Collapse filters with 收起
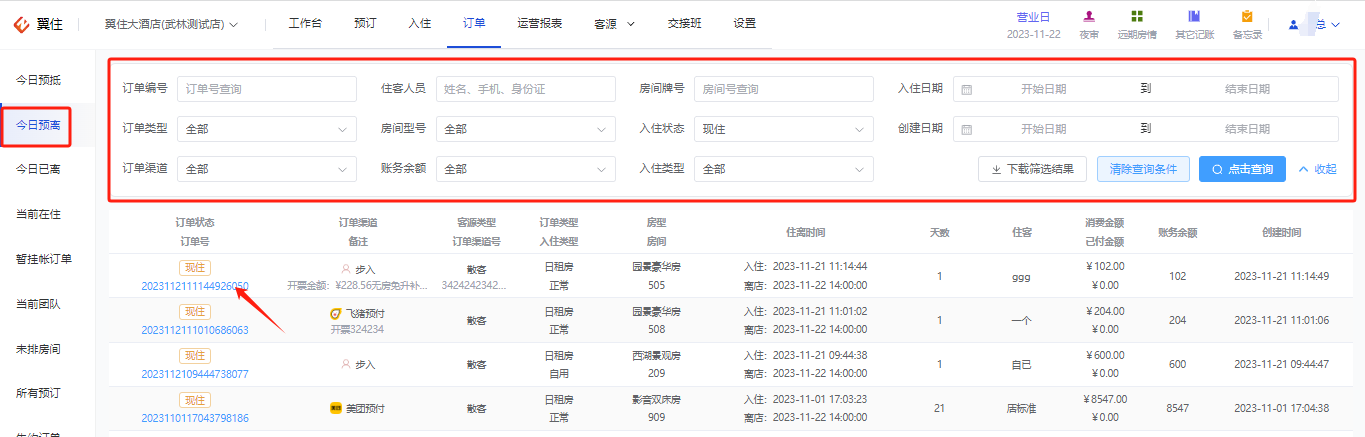The image size is (1365, 437). point(1317,169)
